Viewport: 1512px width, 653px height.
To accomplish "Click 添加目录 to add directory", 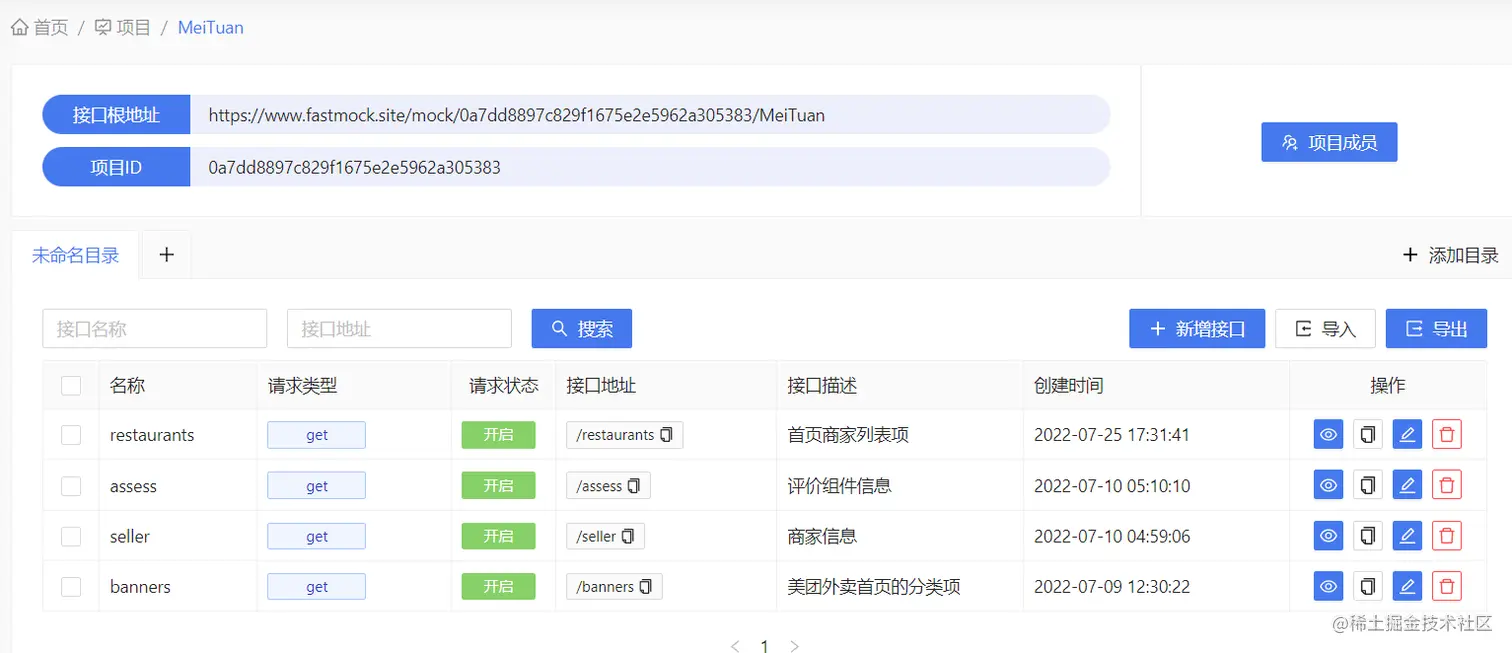I will 1451,255.
